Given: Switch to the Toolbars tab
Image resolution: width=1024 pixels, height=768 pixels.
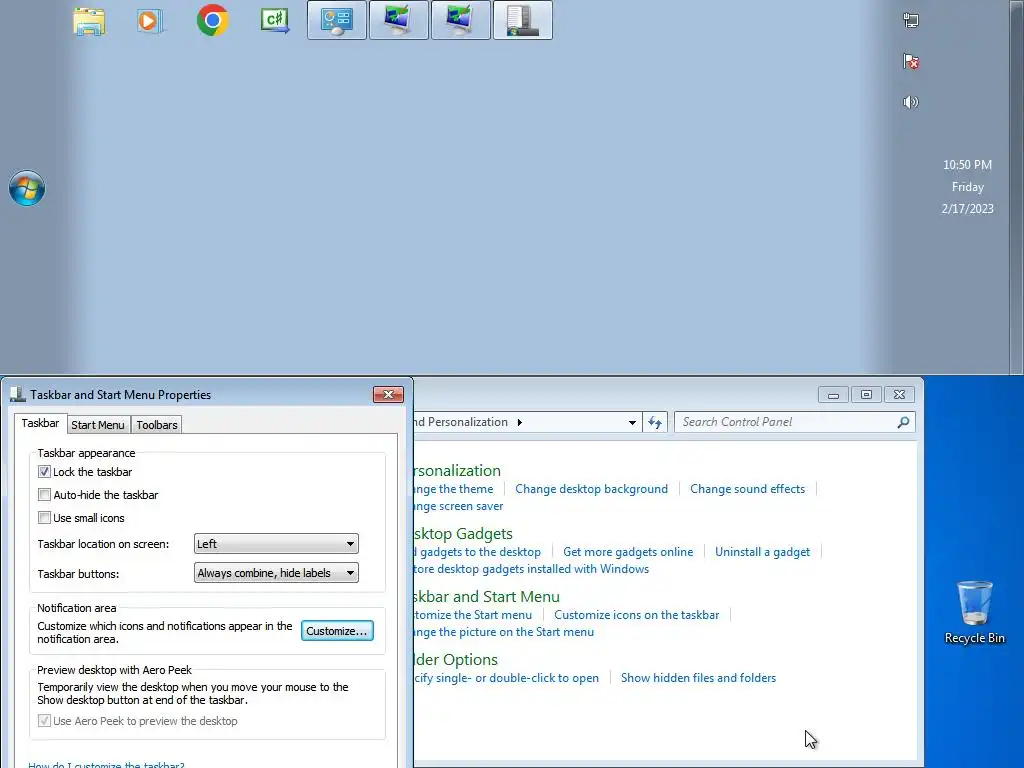Looking at the screenshot, I should pyautogui.click(x=157, y=425).
